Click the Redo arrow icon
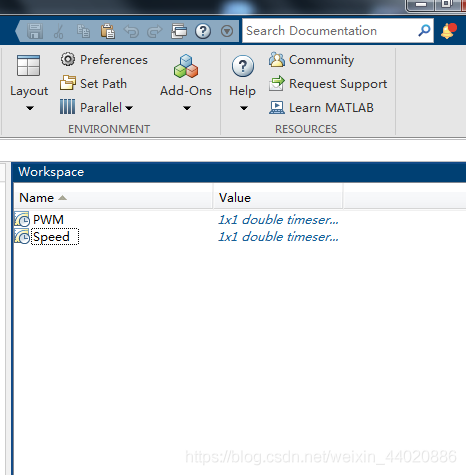 click(155, 32)
